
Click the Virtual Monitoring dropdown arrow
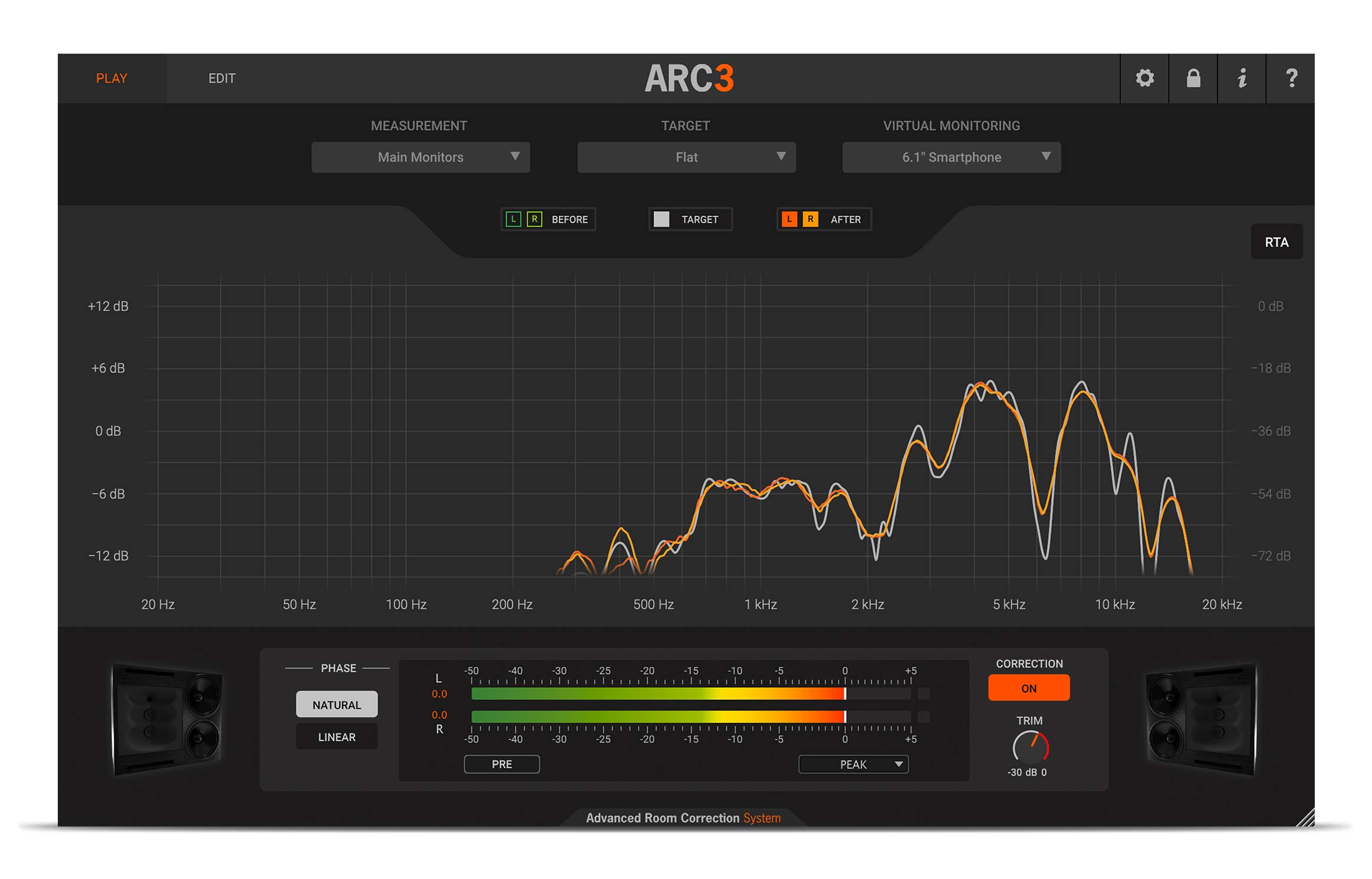tap(1045, 156)
